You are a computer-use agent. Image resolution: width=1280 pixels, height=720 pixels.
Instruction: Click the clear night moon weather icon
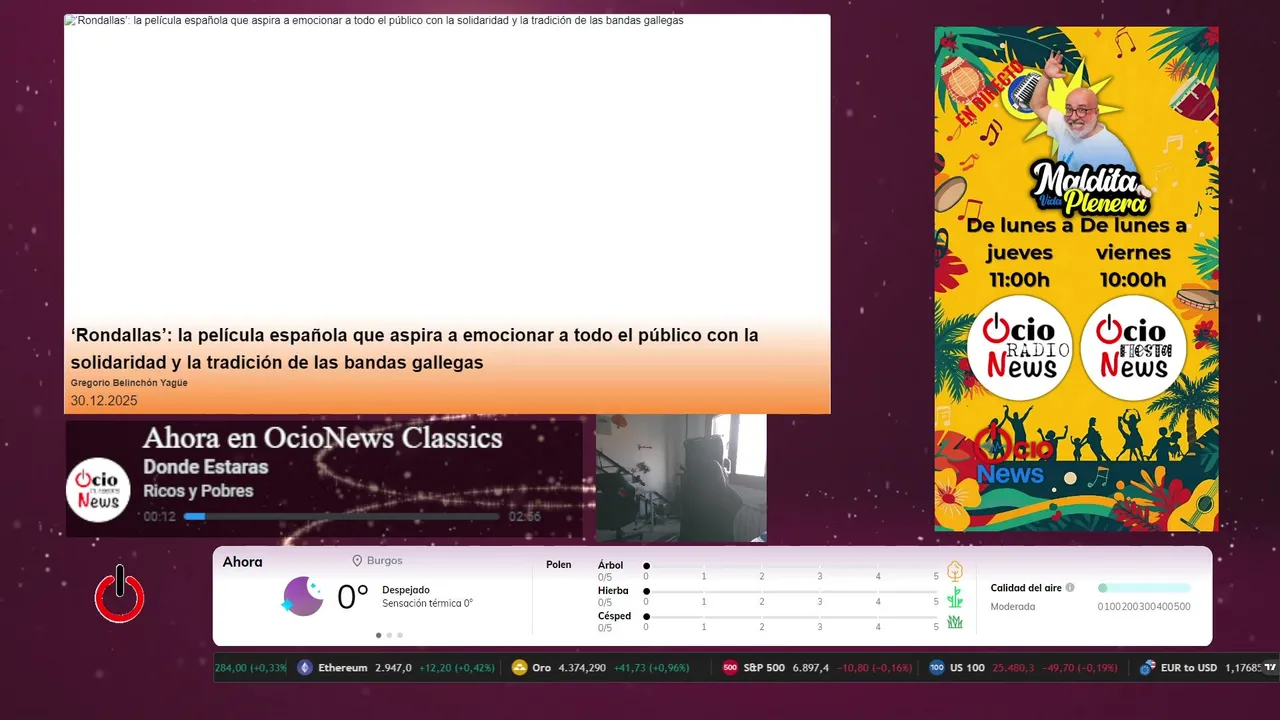coord(302,596)
